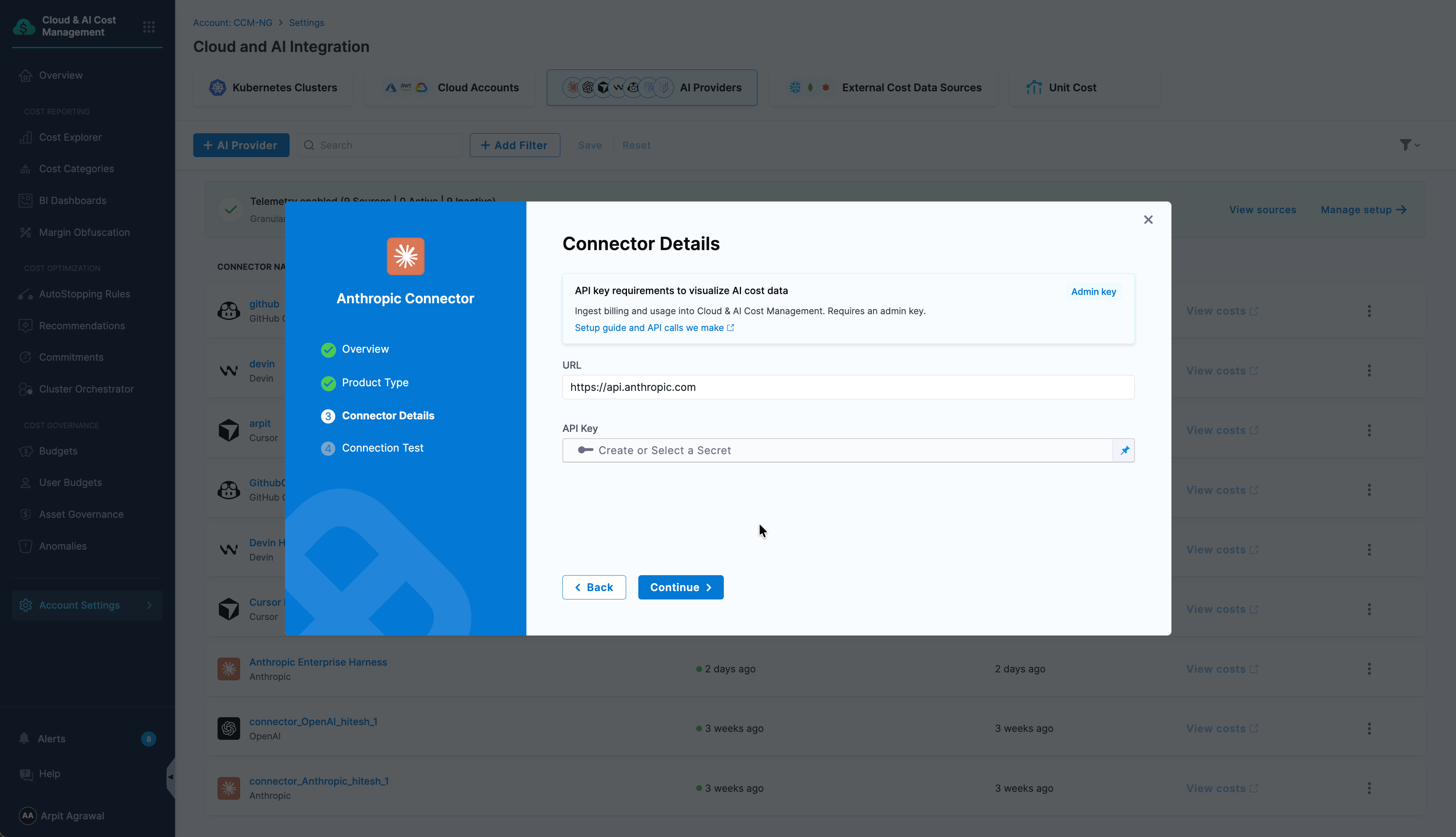
Task: Click the Budgets sidebar icon
Action: point(25,451)
